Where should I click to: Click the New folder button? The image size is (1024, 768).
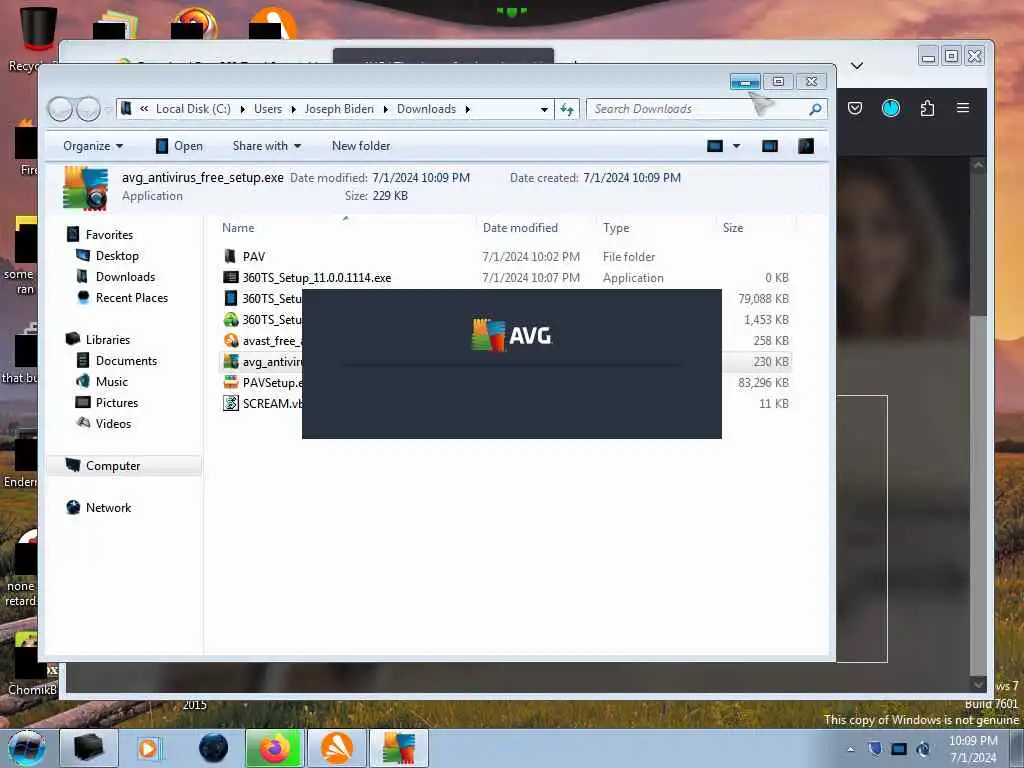(360, 146)
